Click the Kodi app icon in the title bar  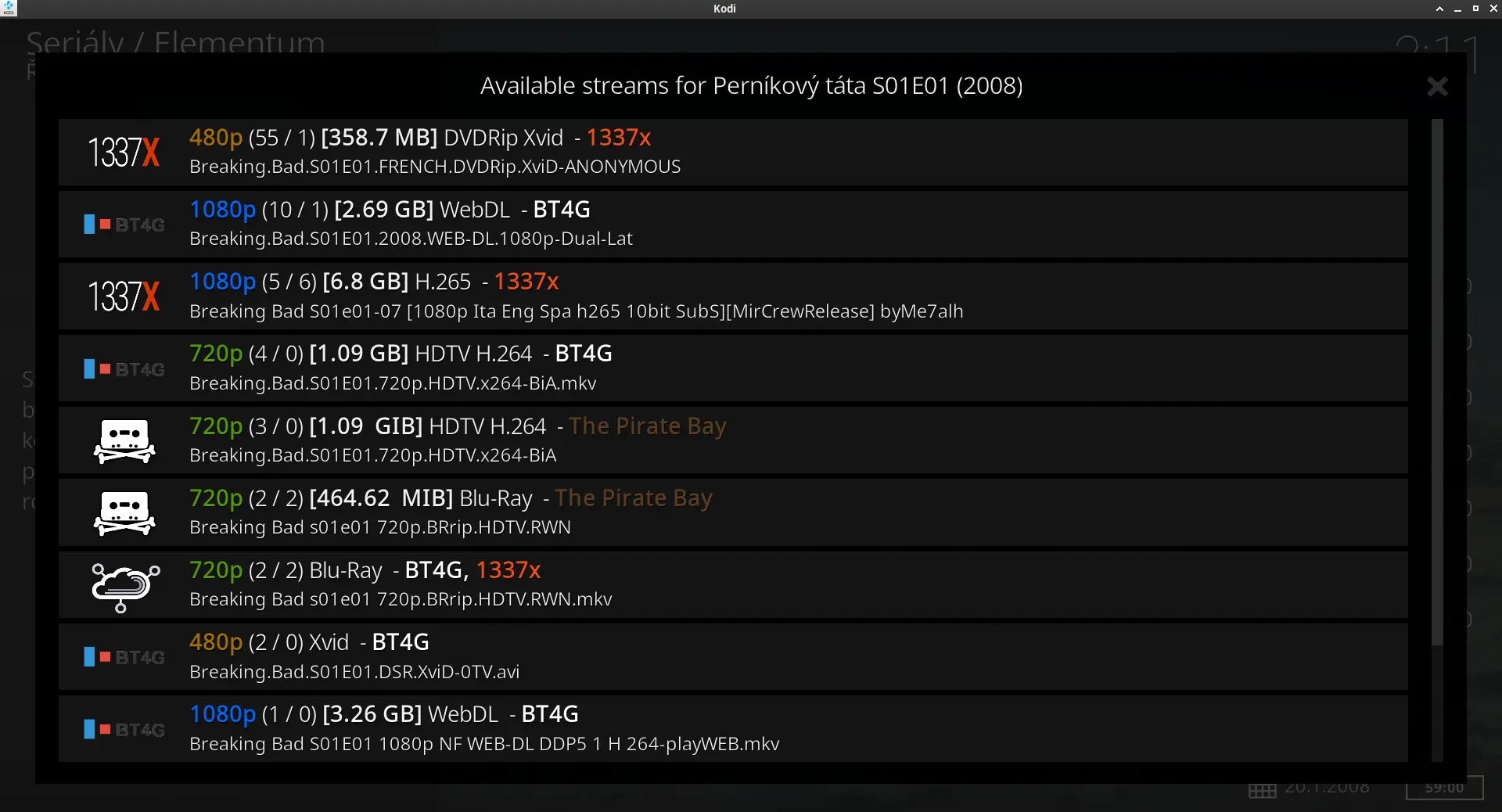tap(9, 9)
